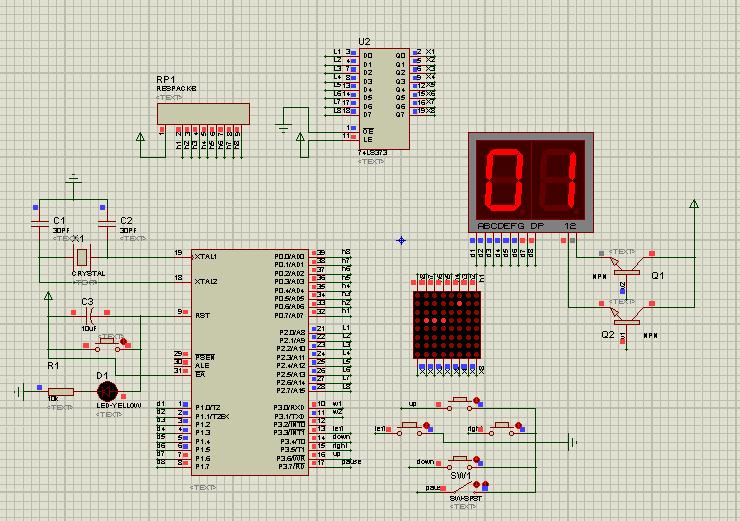Click the XTAL1 pin label on the microcontroller
This screenshot has width=740, height=521.
coord(206,257)
